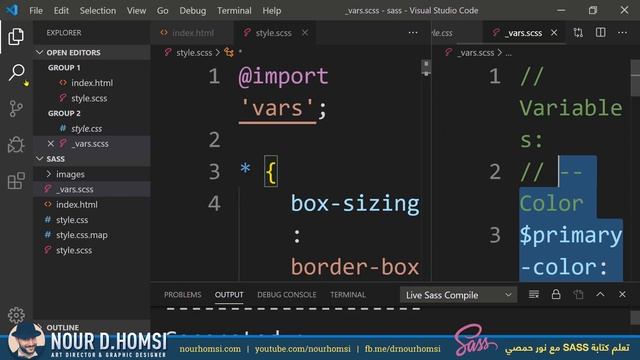Open the Debug view in activity bar
This screenshot has width=640, height=360.
(16, 144)
